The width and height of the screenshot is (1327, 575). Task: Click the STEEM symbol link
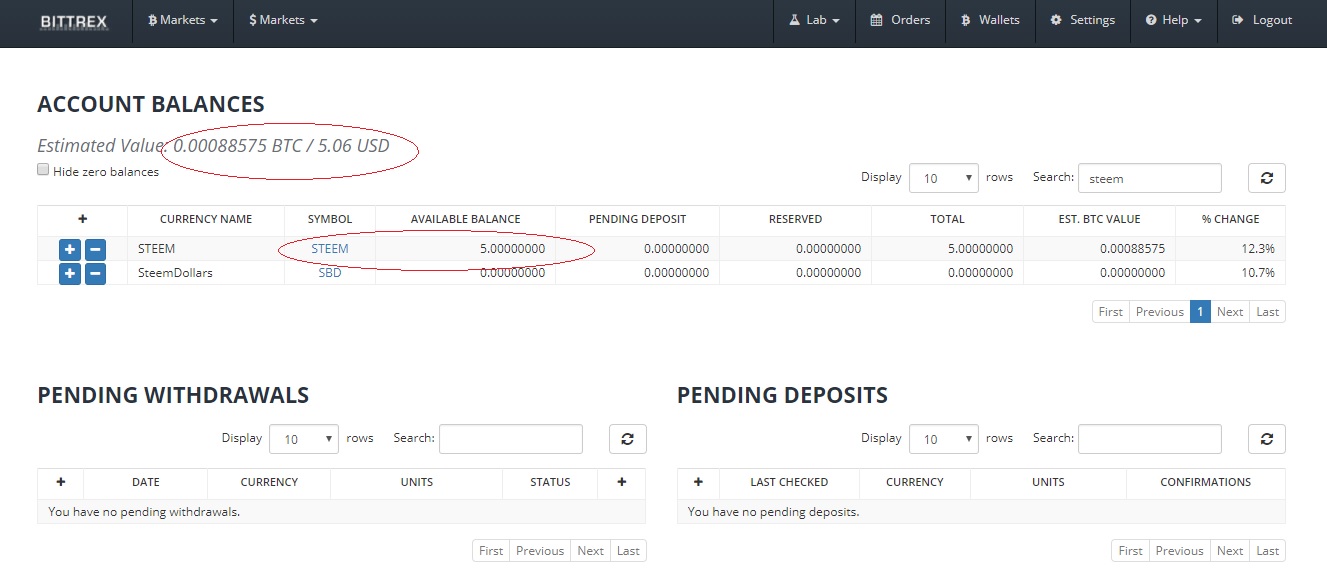click(x=330, y=248)
